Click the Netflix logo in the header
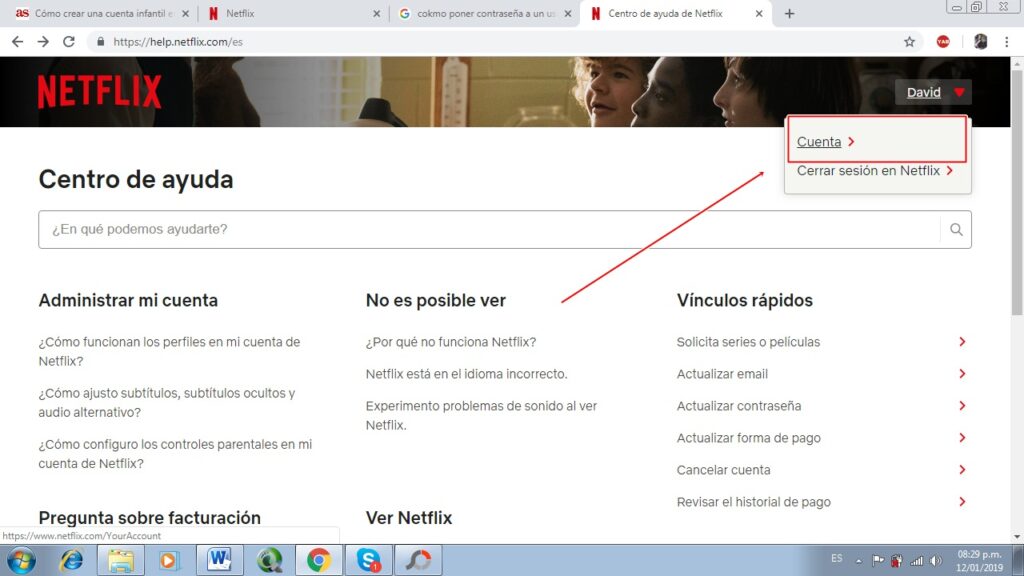Image resolution: width=1024 pixels, height=576 pixels. point(99,91)
